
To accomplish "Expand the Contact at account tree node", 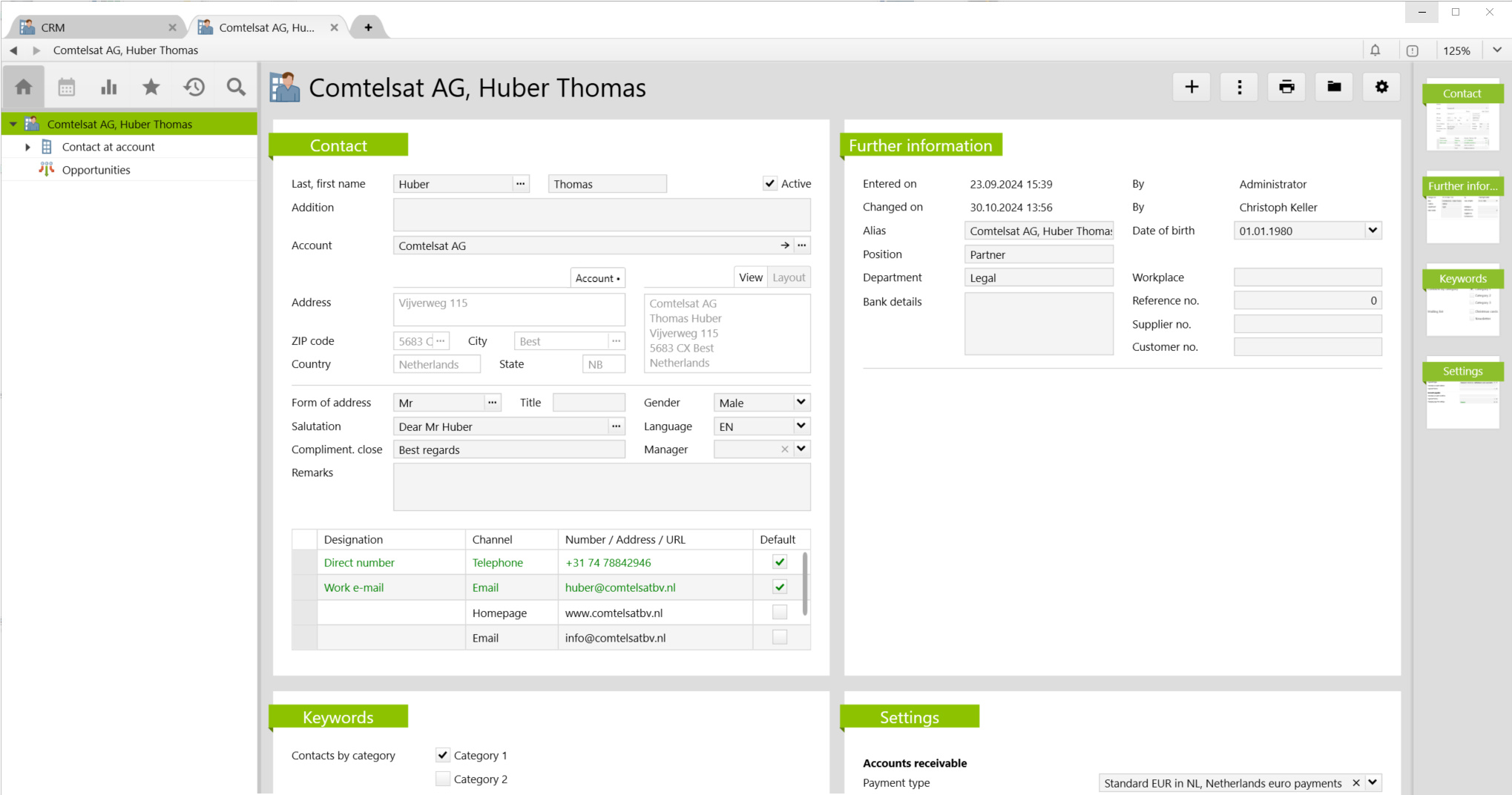I will point(27,147).
